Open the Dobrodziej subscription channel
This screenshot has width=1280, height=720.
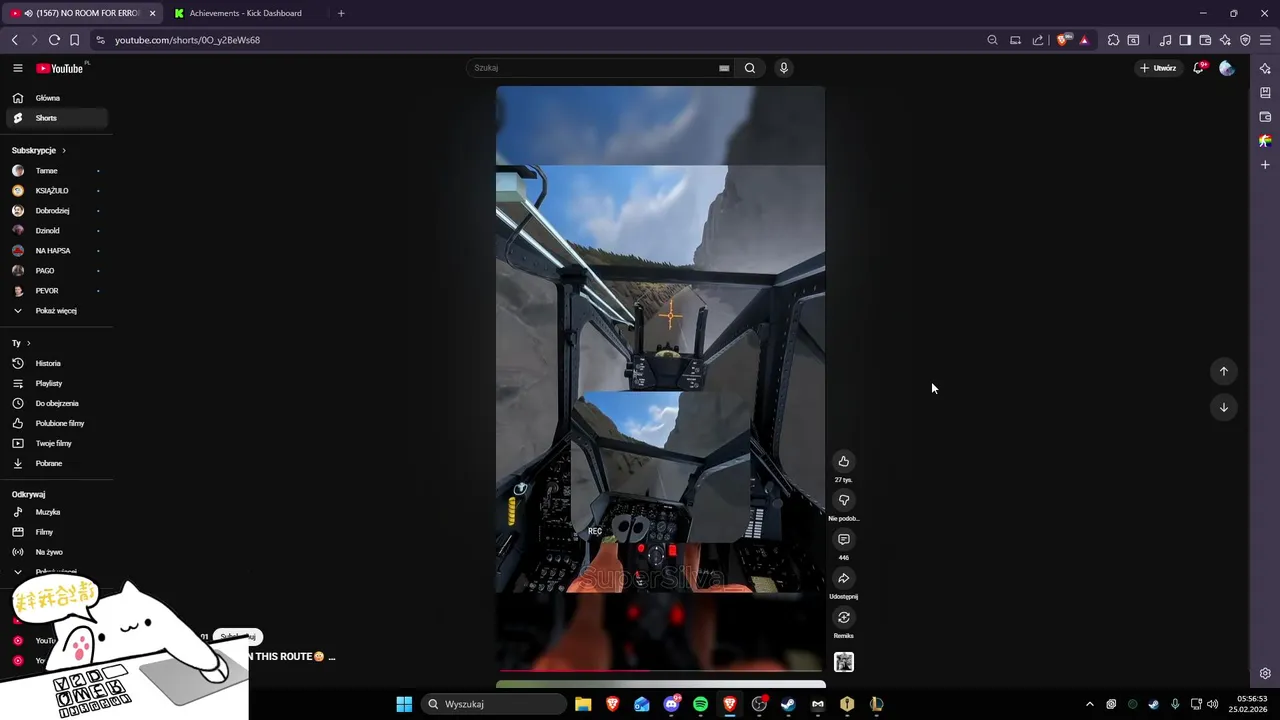[x=56, y=211]
